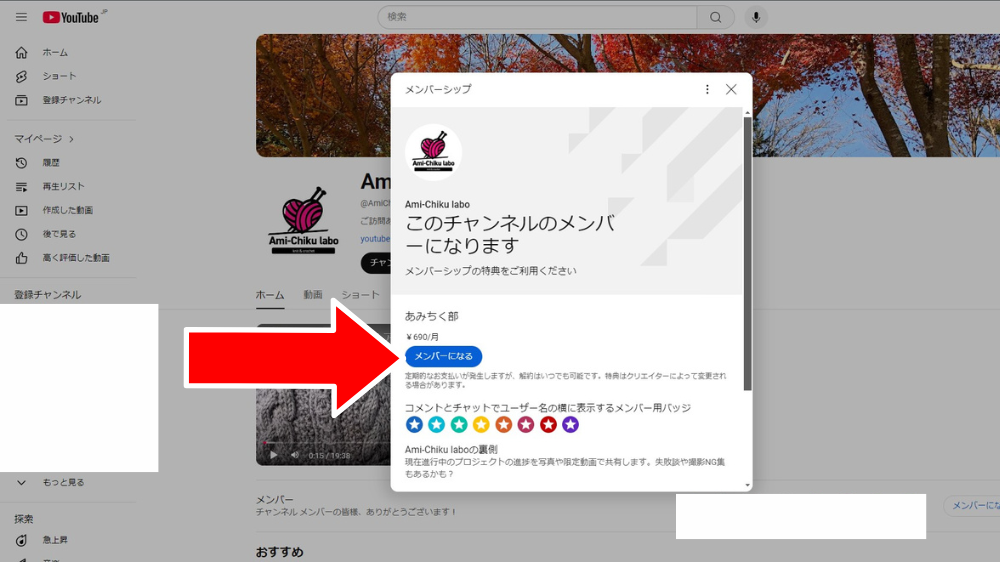Click the orange star member badge
Image resolution: width=1000 pixels, height=562 pixels.
point(503,424)
